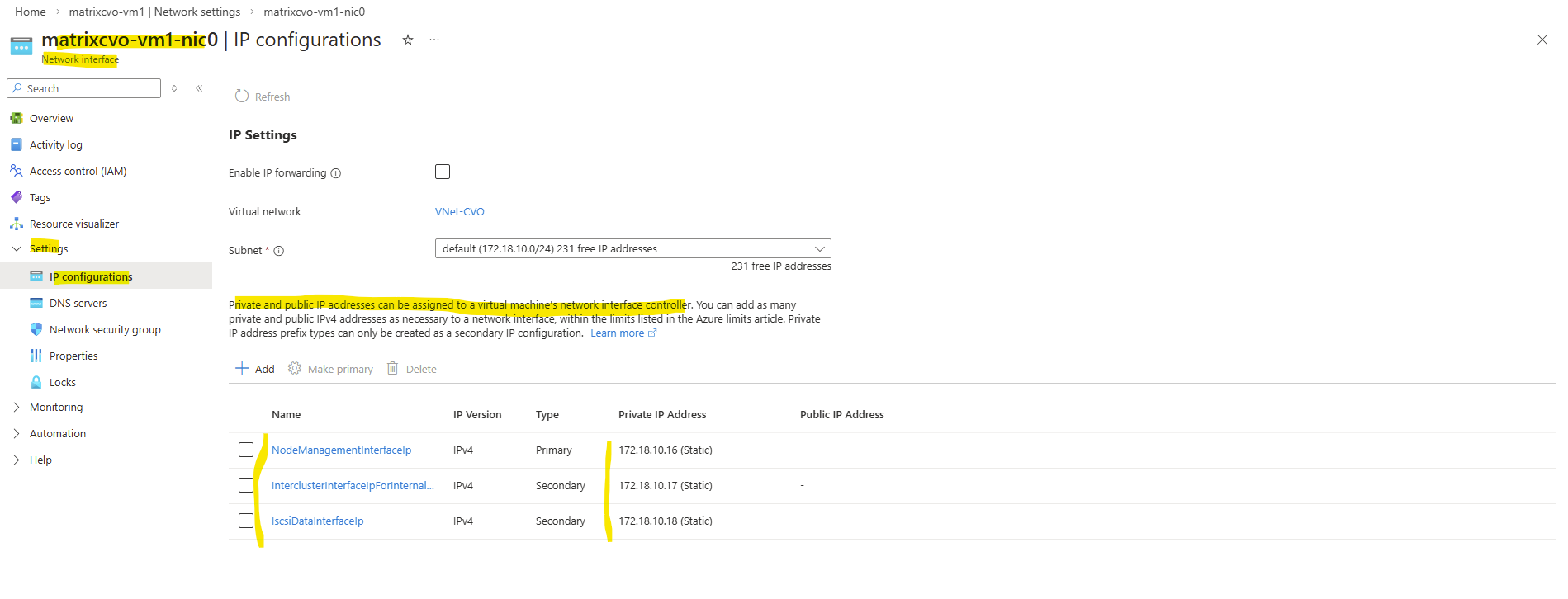This screenshot has width=1568, height=599.
Task: Click the info icon next to Enable IP forwarding
Action: point(336,173)
